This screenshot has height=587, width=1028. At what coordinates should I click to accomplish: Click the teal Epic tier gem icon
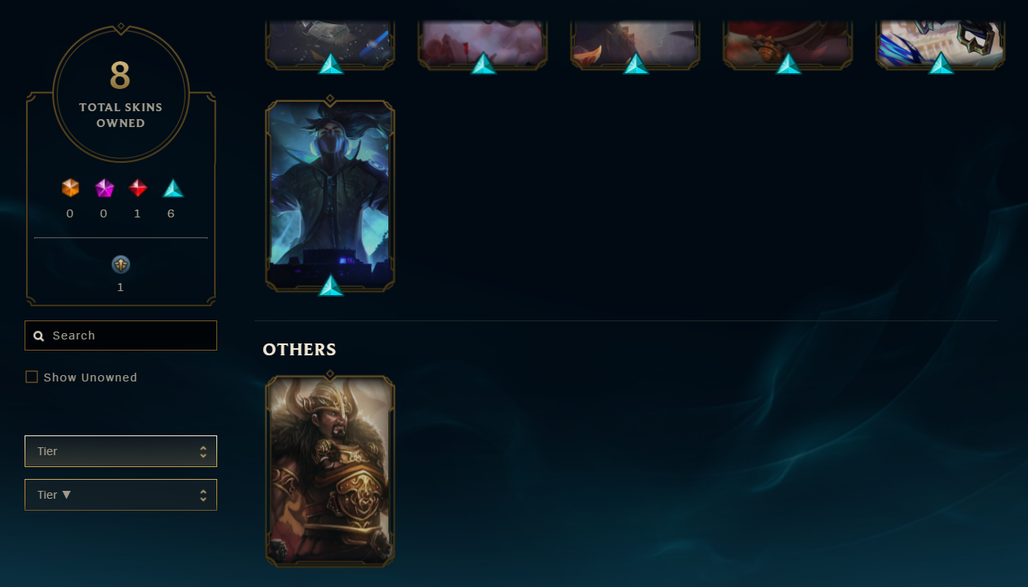(173, 188)
